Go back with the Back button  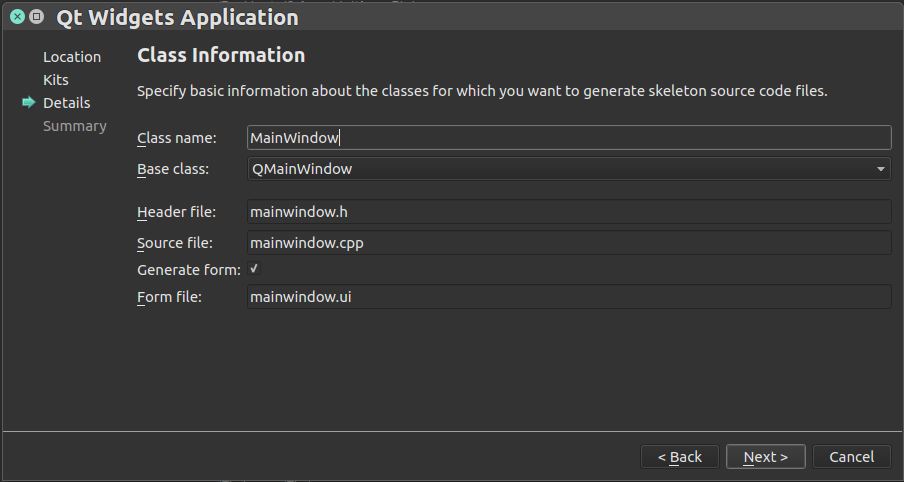pyautogui.click(x=680, y=457)
